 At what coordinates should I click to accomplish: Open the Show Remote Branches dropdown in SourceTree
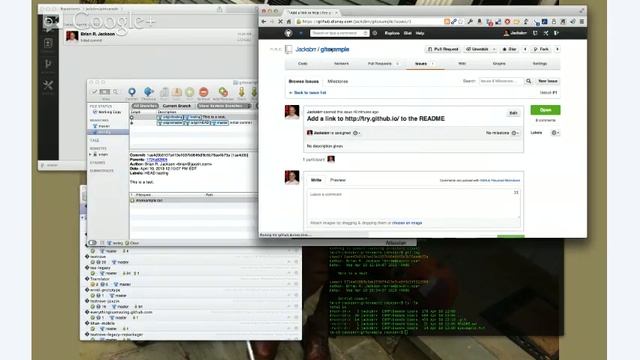224,106
